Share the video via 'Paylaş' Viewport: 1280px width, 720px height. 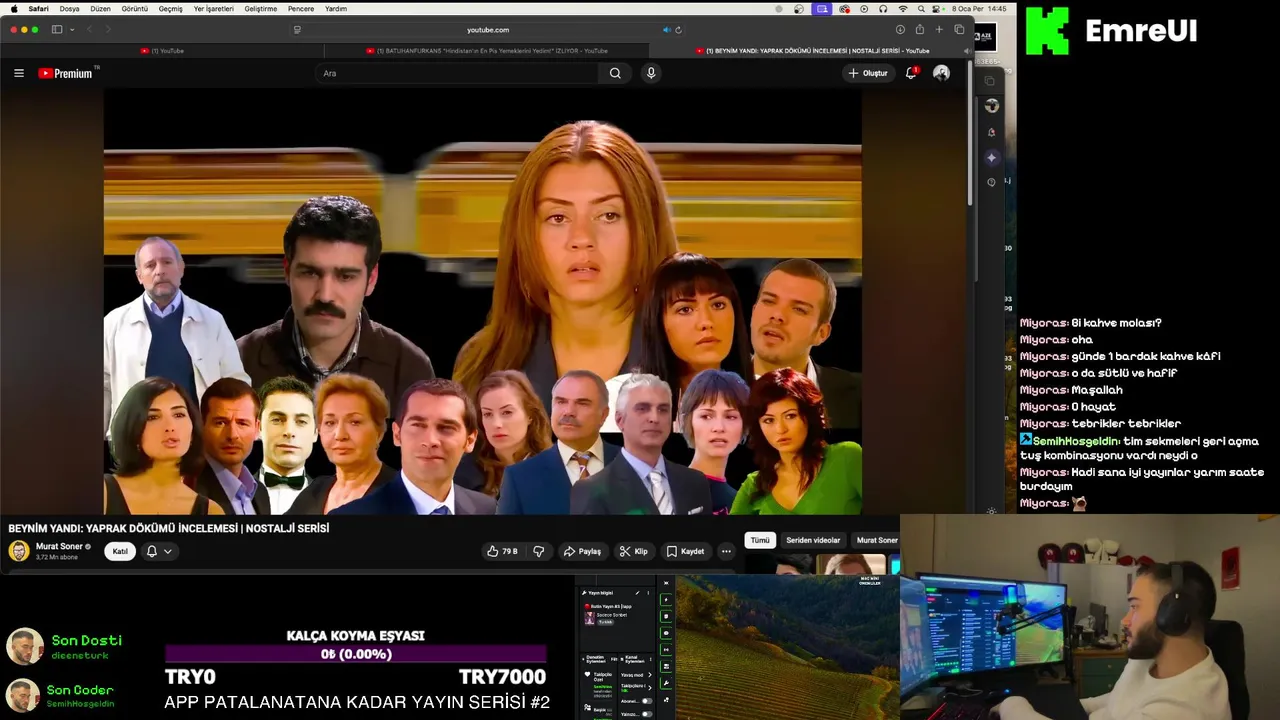pos(582,551)
